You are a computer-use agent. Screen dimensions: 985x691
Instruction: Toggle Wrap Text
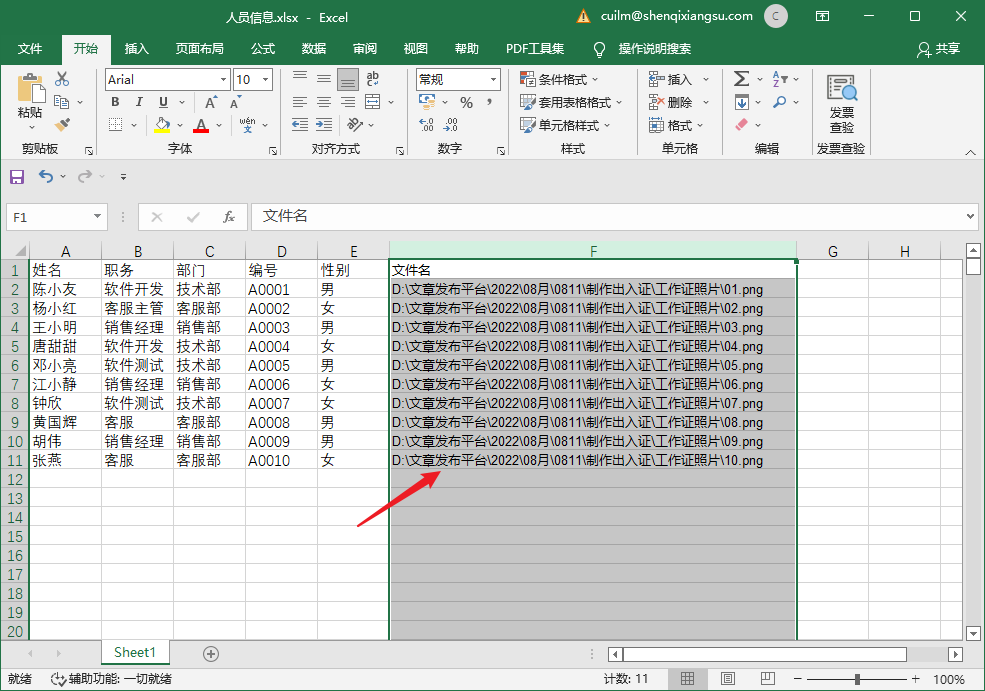(373, 79)
